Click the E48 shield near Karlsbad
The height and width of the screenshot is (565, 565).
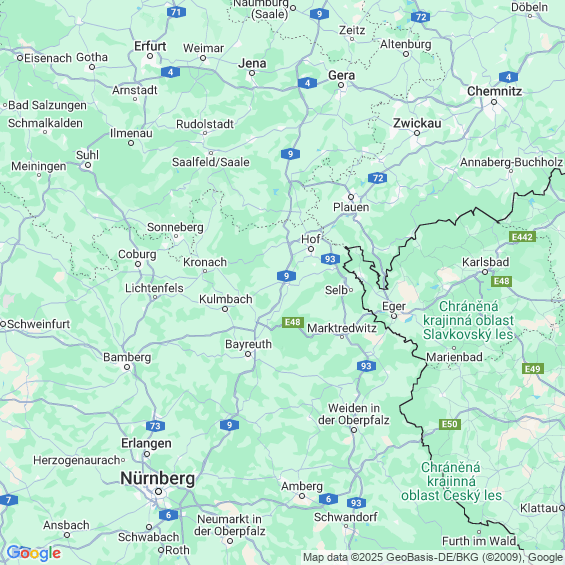tap(501, 281)
